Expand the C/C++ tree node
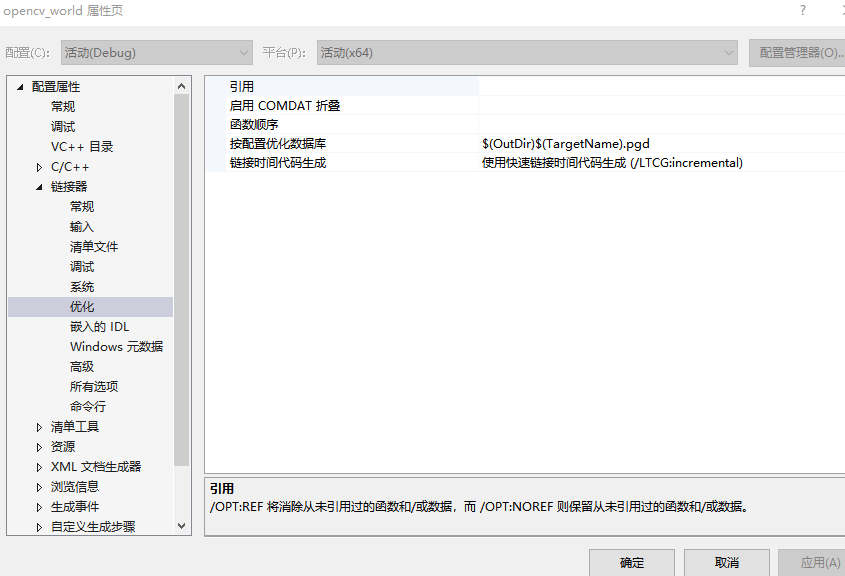The height and width of the screenshot is (576, 845). [x=39, y=167]
